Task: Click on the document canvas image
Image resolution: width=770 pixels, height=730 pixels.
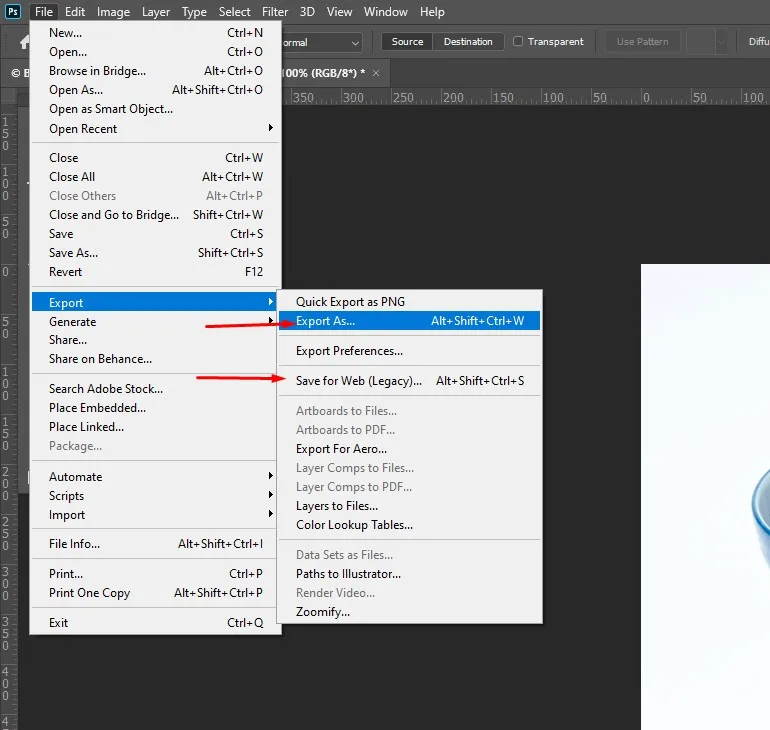Action: (705, 450)
